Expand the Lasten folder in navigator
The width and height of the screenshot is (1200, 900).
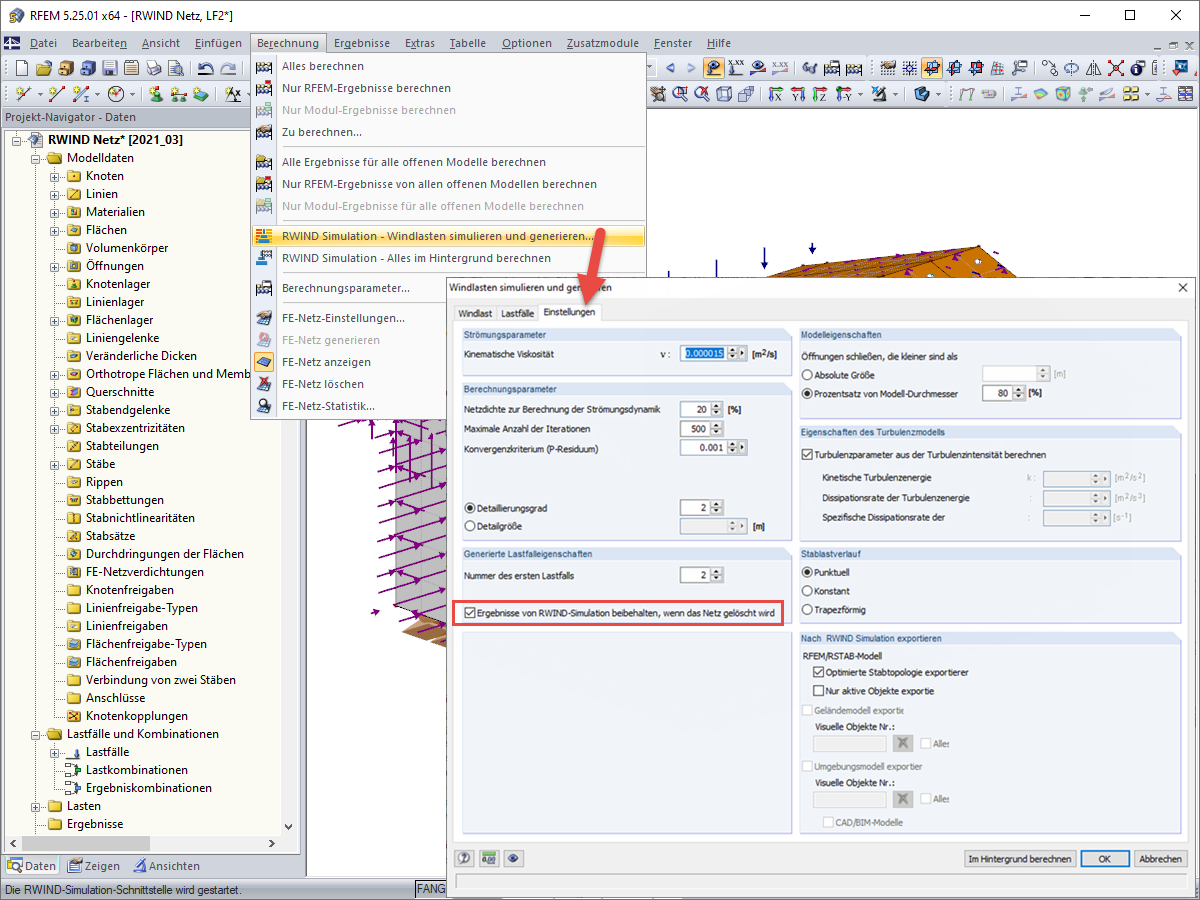pyautogui.click(x=36, y=806)
